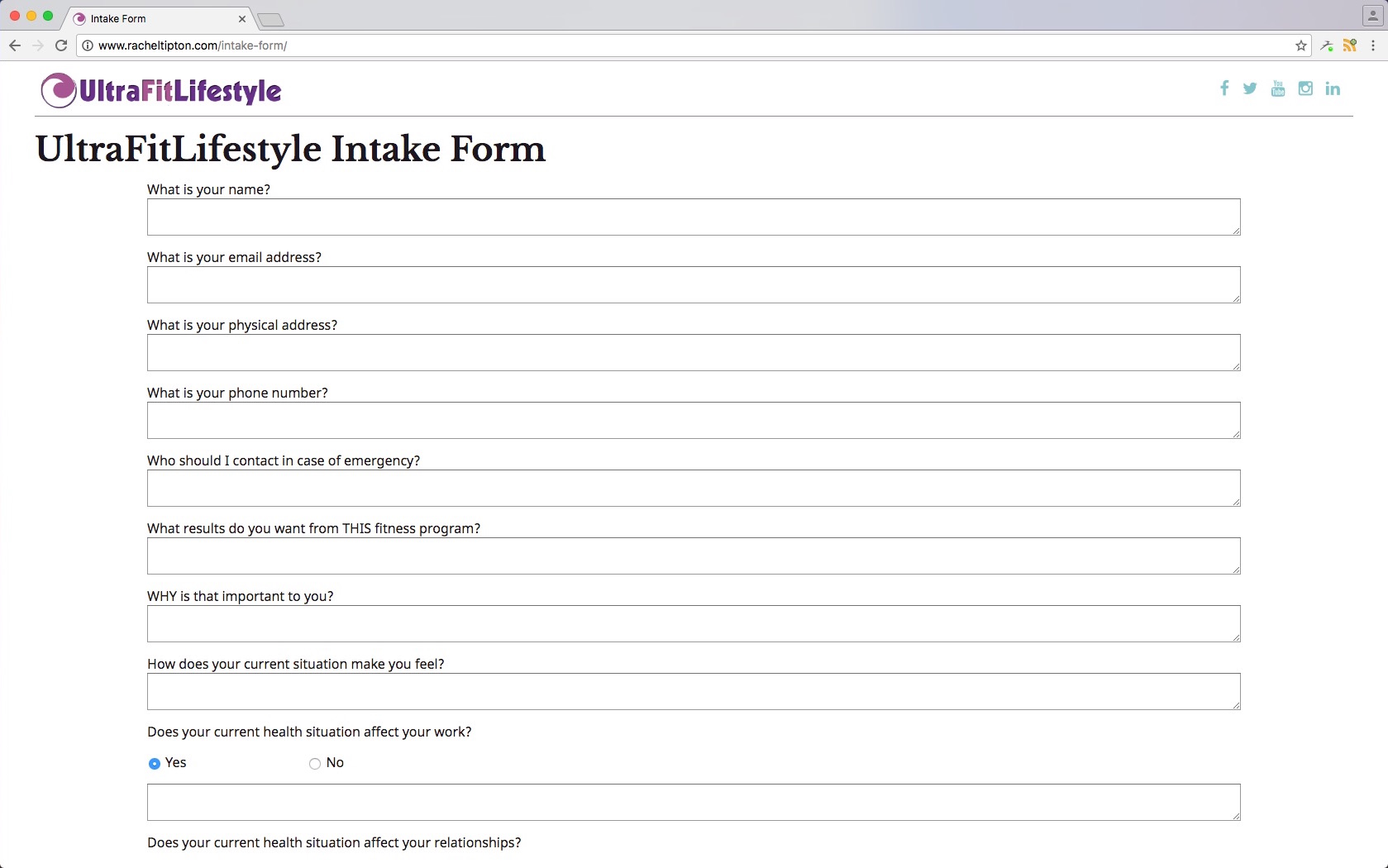Open the Instagram social icon

1305,88
